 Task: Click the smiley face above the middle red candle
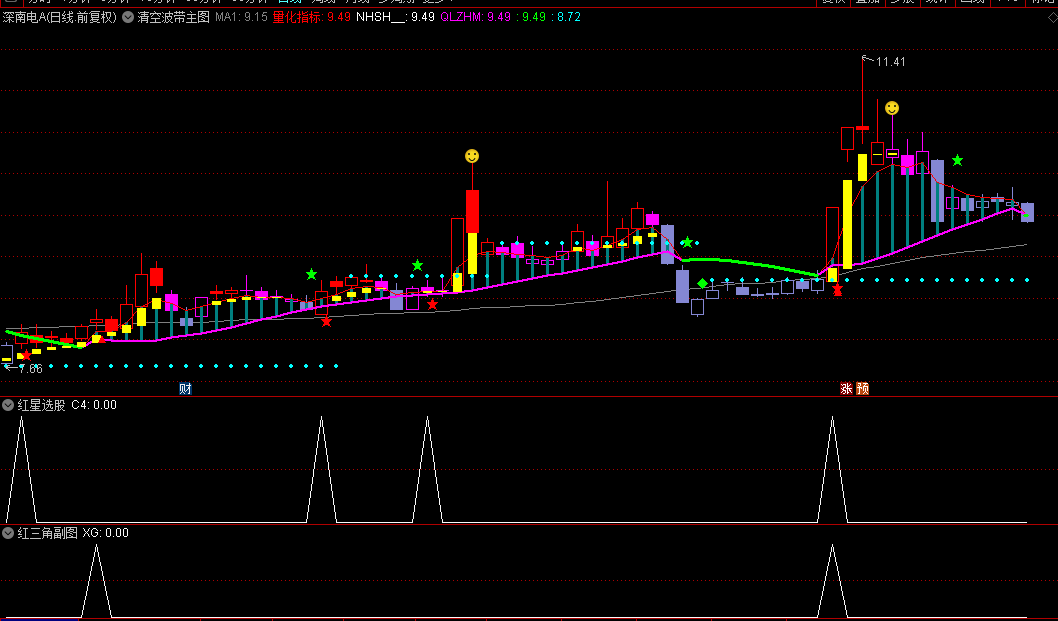tap(472, 156)
